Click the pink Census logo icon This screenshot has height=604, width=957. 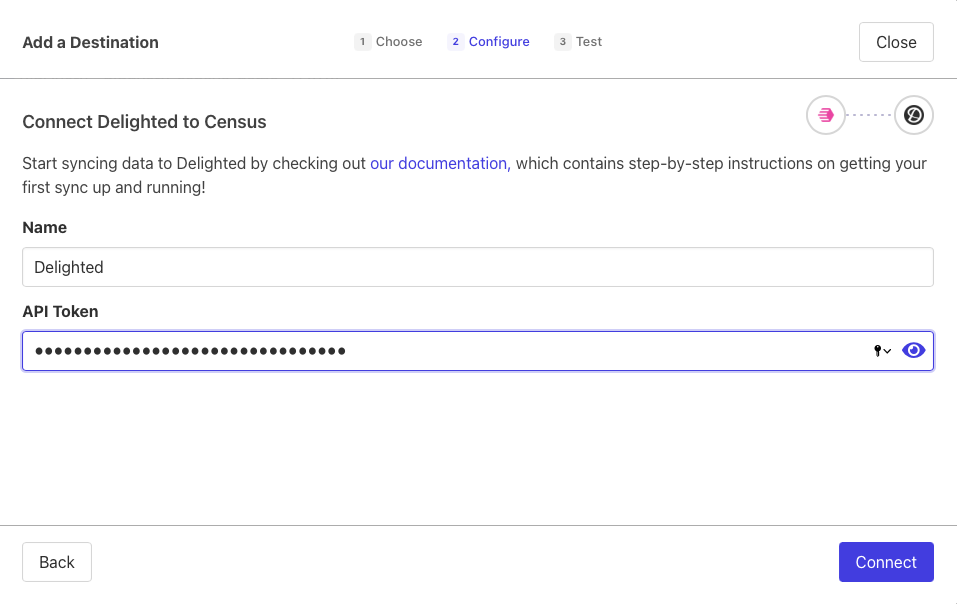pyautogui.click(x=826, y=115)
